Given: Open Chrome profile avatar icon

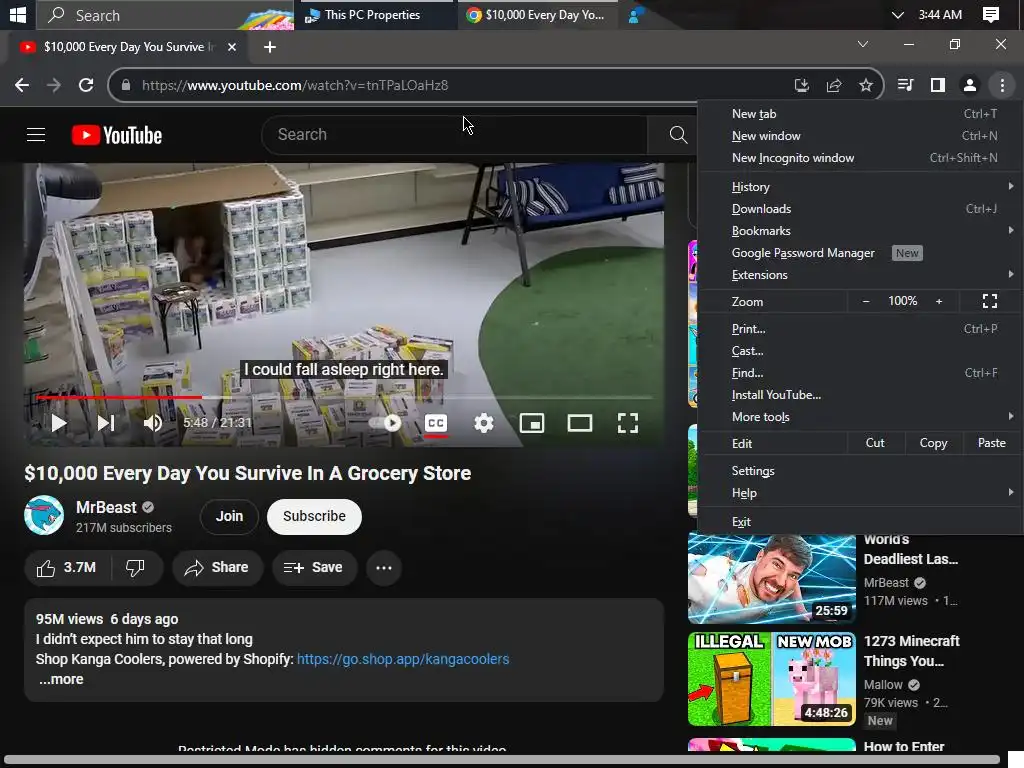Looking at the screenshot, I should click(970, 85).
